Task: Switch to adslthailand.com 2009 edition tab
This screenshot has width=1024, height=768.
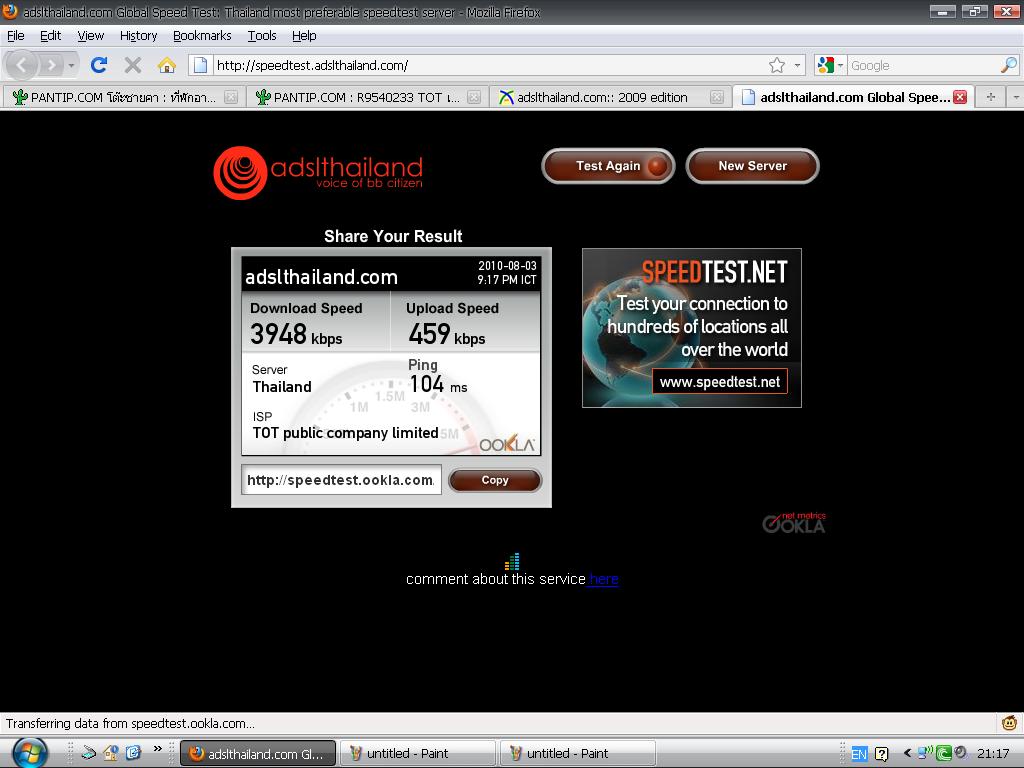Action: [x=611, y=97]
